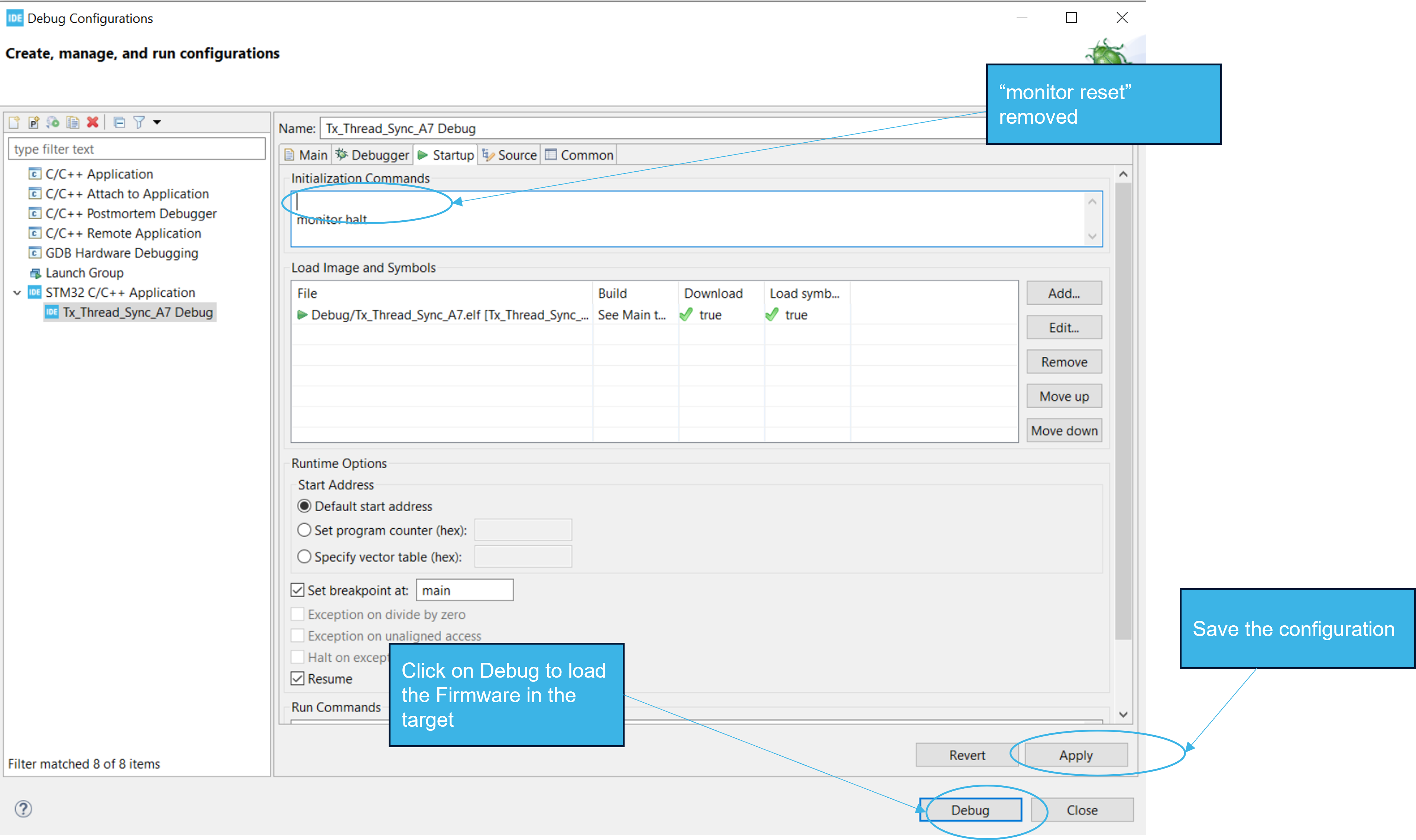Click the Debug button
Image resolution: width=1416 pixels, height=840 pixels.
point(970,810)
